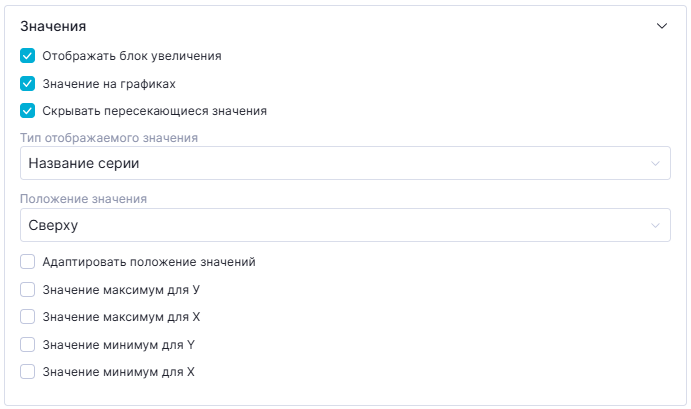Uncheck the Значение на графиках checkbox

coord(28,84)
